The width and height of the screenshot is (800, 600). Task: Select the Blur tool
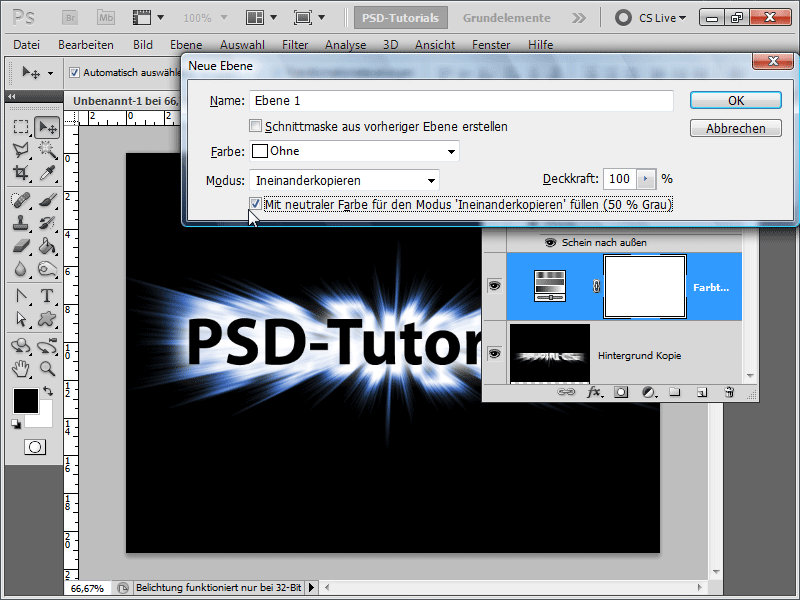[x=21, y=269]
